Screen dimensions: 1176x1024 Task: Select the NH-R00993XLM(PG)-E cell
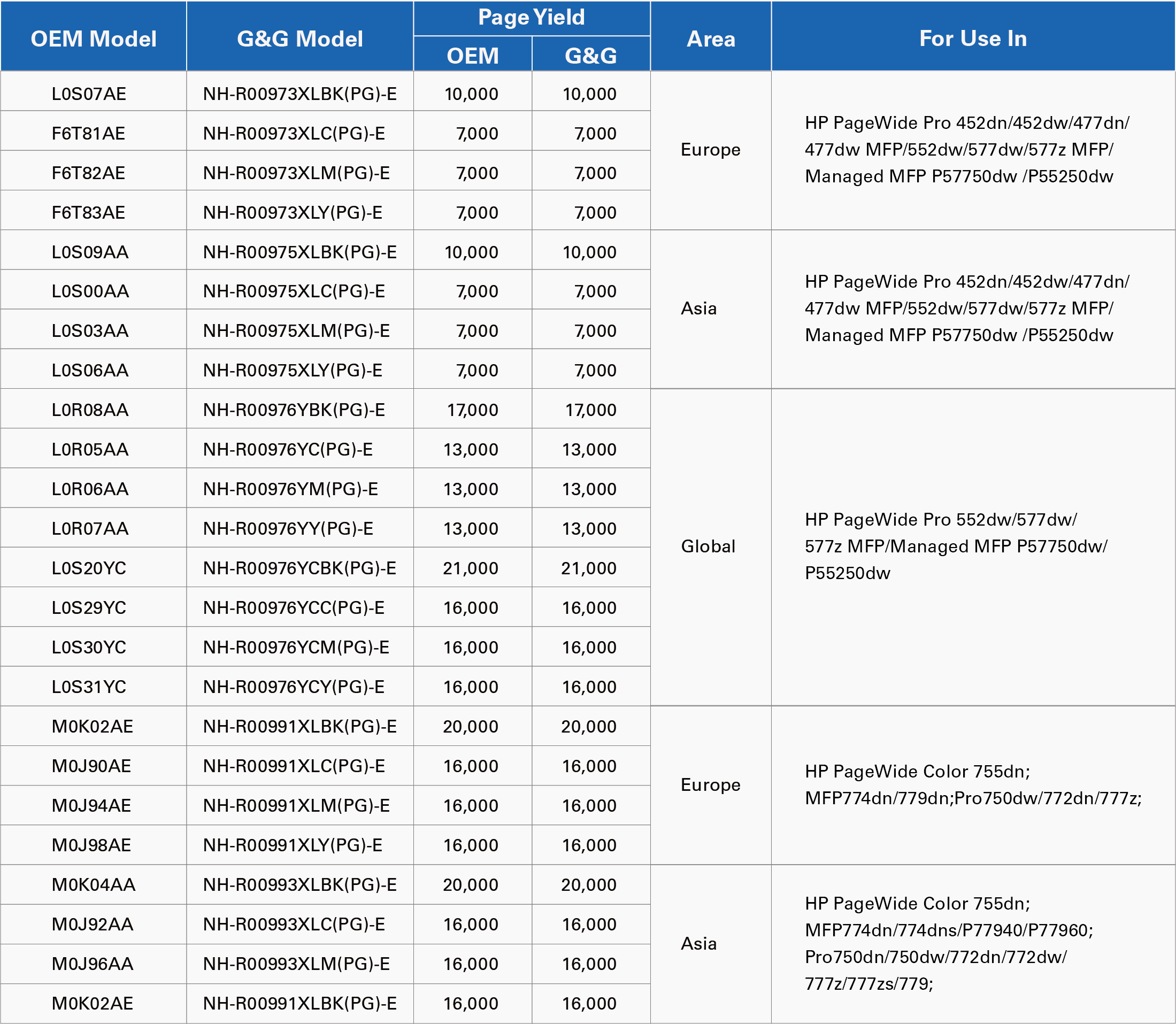(x=300, y=963)
